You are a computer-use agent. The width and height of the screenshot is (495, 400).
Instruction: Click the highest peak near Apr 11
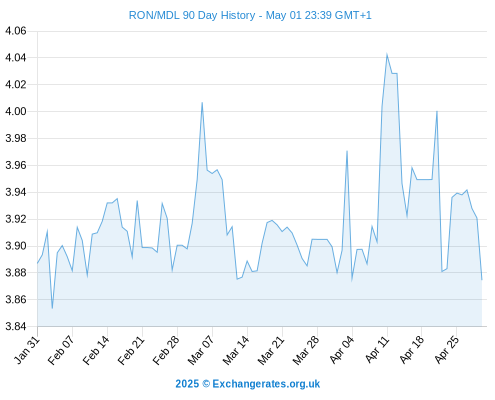pyautogui.click(x=387, y=54)
